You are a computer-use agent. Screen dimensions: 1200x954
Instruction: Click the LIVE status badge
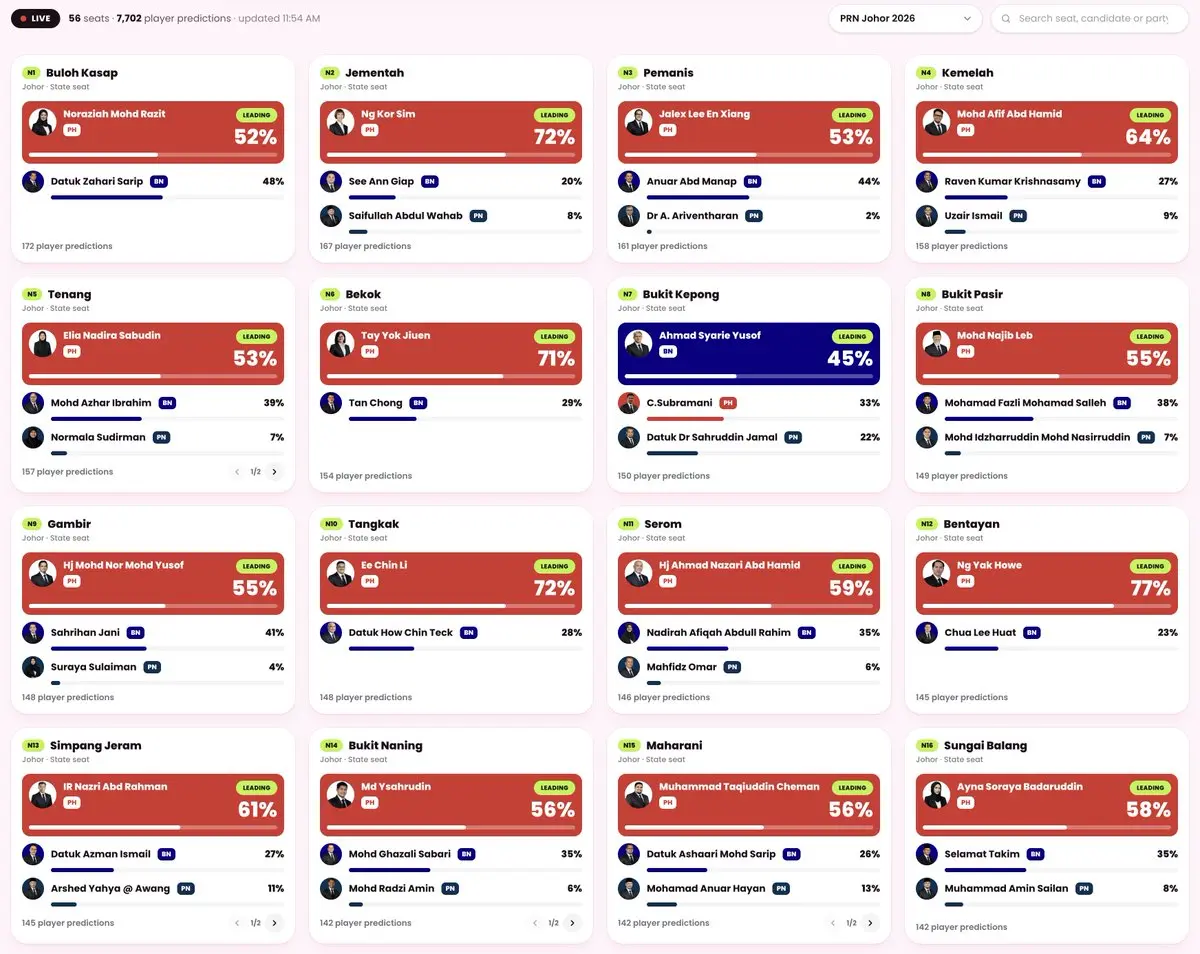point(35,18)
